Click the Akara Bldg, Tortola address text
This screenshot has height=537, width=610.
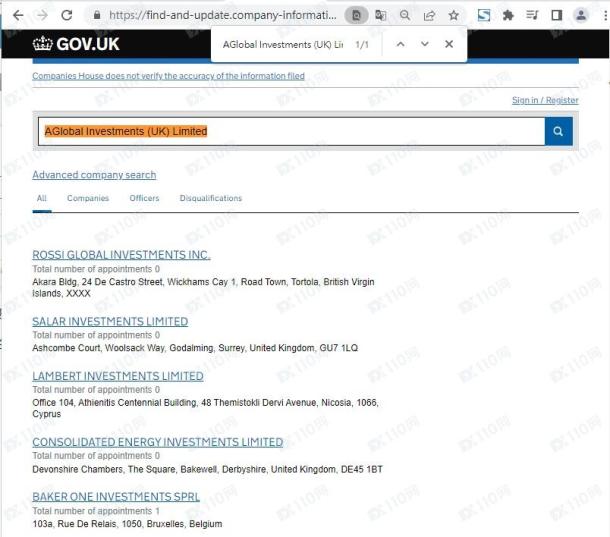[x=203, y=288]
